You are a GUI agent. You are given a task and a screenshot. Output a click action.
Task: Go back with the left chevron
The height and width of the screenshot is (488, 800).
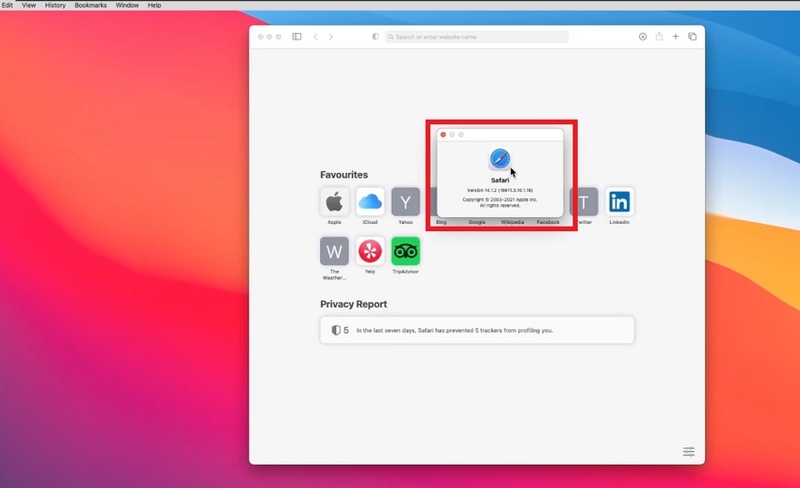315,37
